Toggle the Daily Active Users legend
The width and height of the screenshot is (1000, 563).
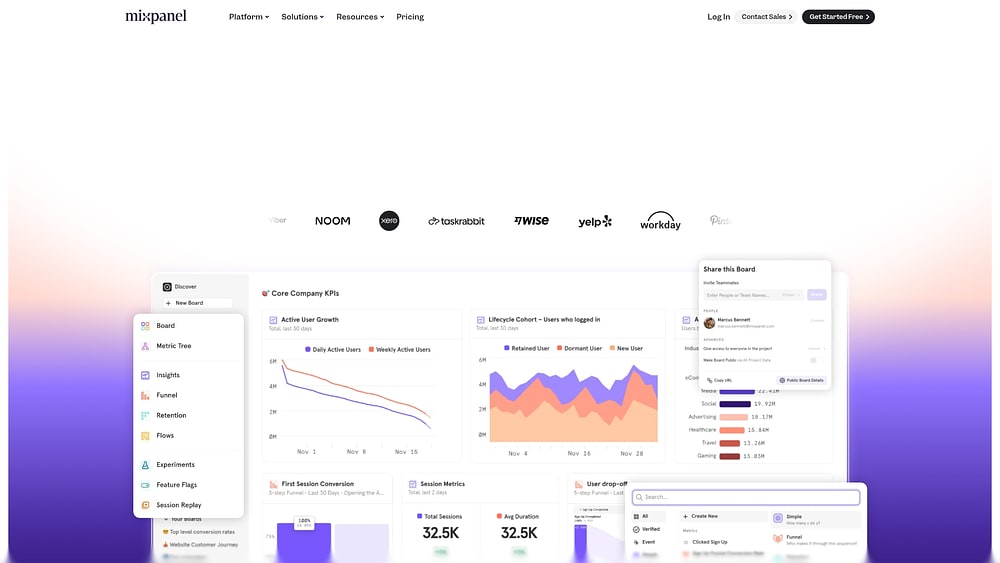point(333,350)
